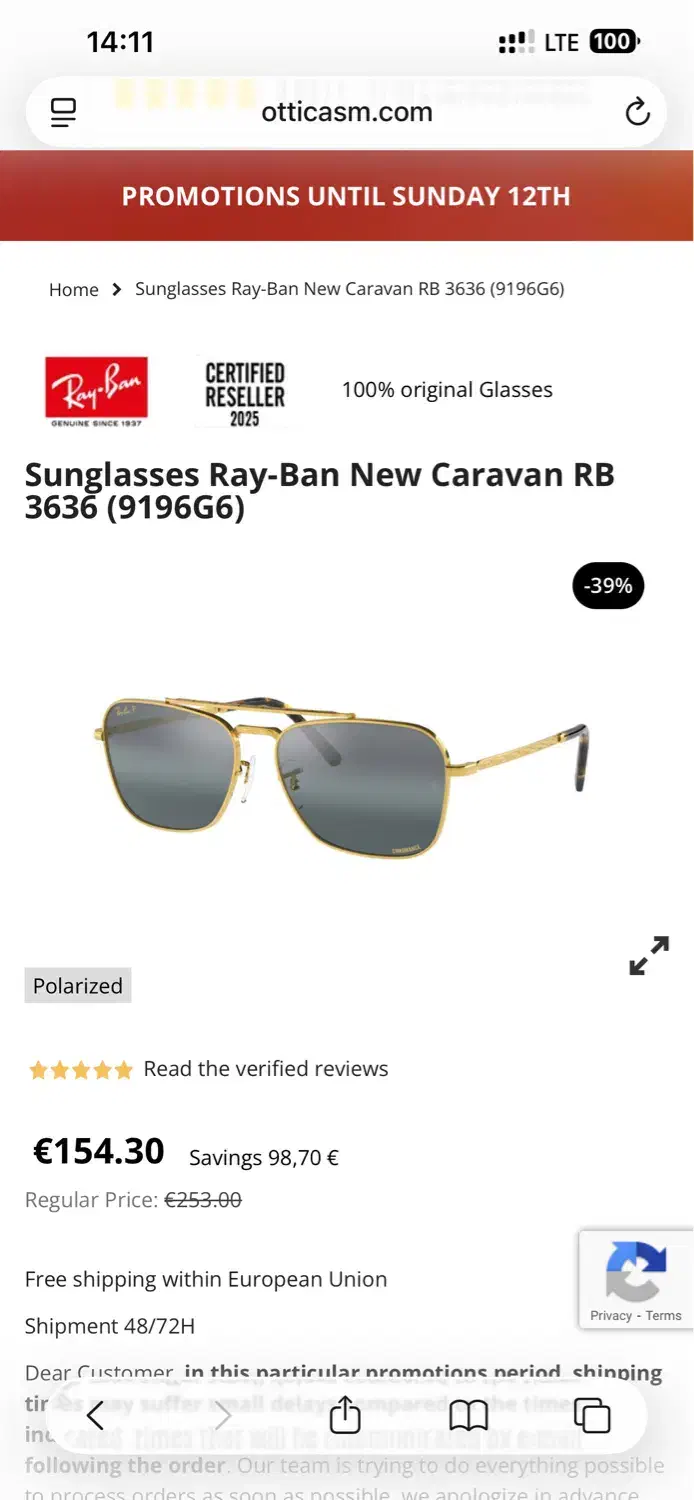694x1500 pixels.
Task: Tap the Certified Reseller 2025 badge
Action: click(245, 394)
